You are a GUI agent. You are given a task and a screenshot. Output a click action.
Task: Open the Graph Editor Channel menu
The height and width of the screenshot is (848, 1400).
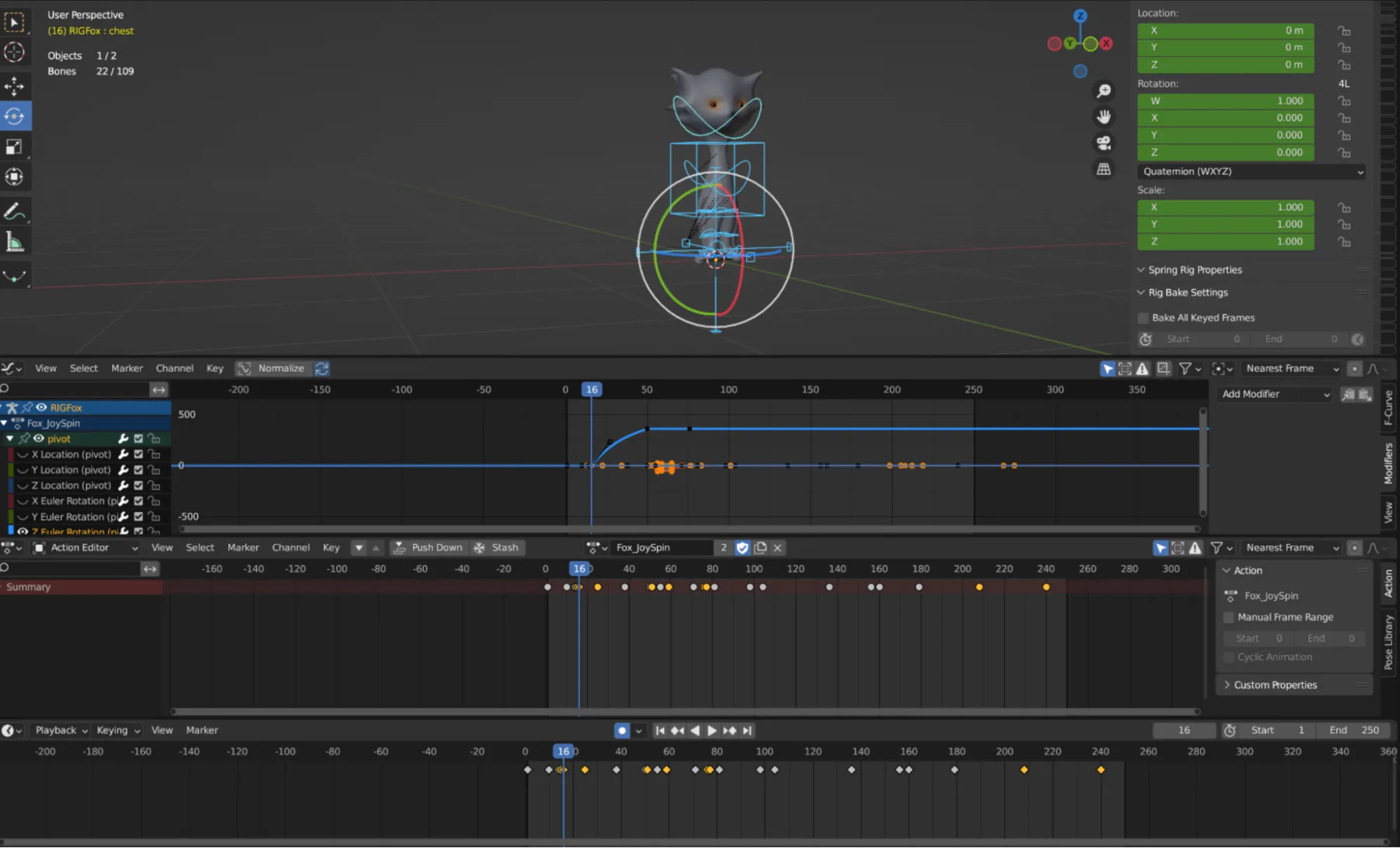[x=174, y=368]
